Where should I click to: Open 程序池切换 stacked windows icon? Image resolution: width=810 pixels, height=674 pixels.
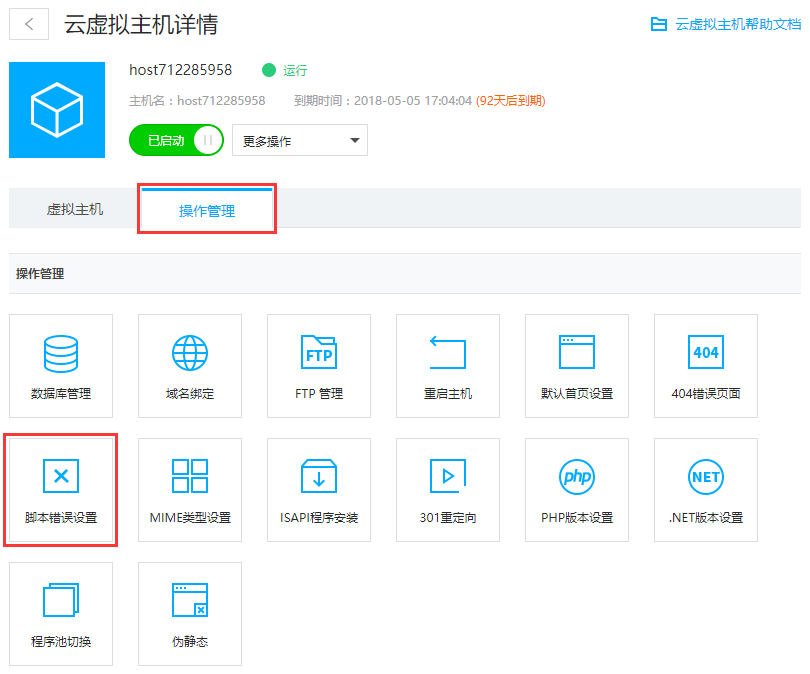[x=61, y=600]
